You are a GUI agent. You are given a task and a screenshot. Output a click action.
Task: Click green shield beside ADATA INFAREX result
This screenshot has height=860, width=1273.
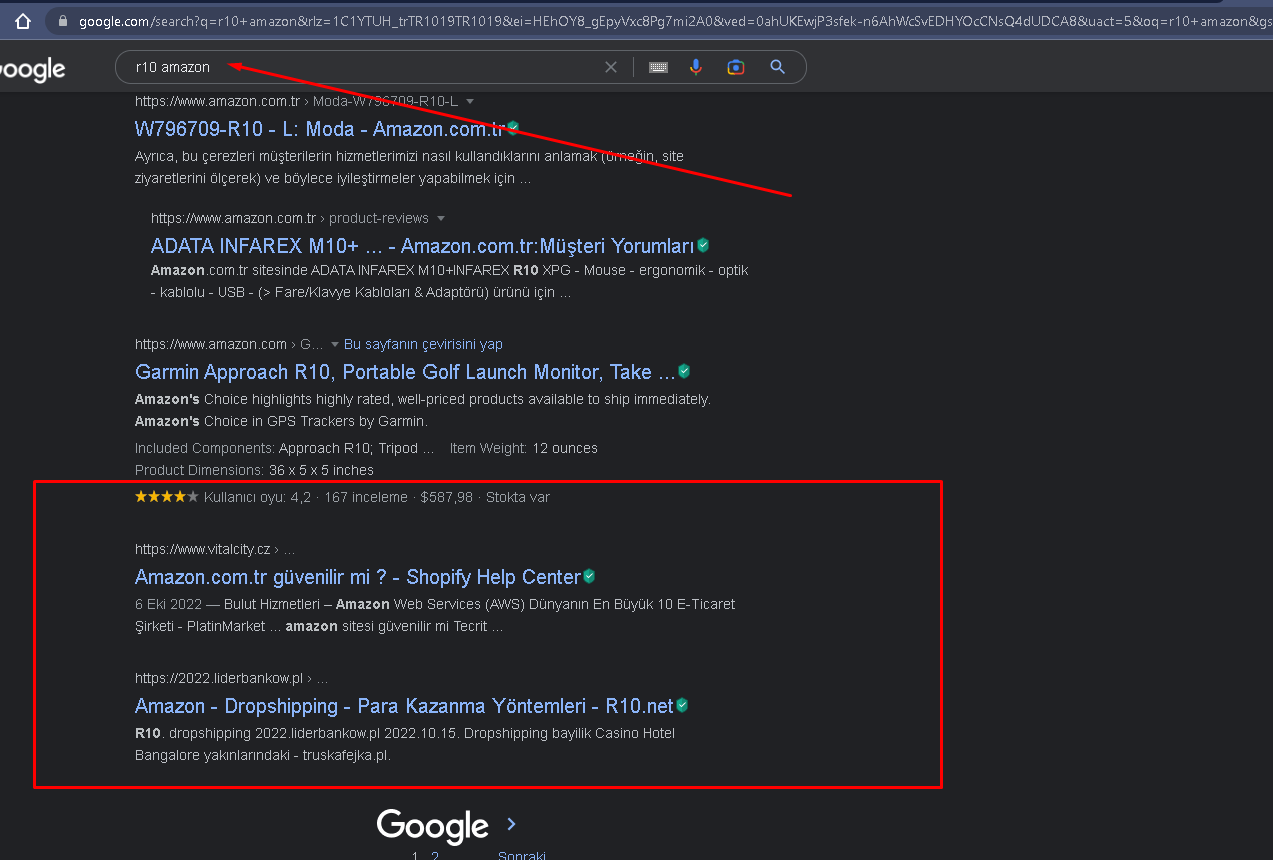(703, 244)
